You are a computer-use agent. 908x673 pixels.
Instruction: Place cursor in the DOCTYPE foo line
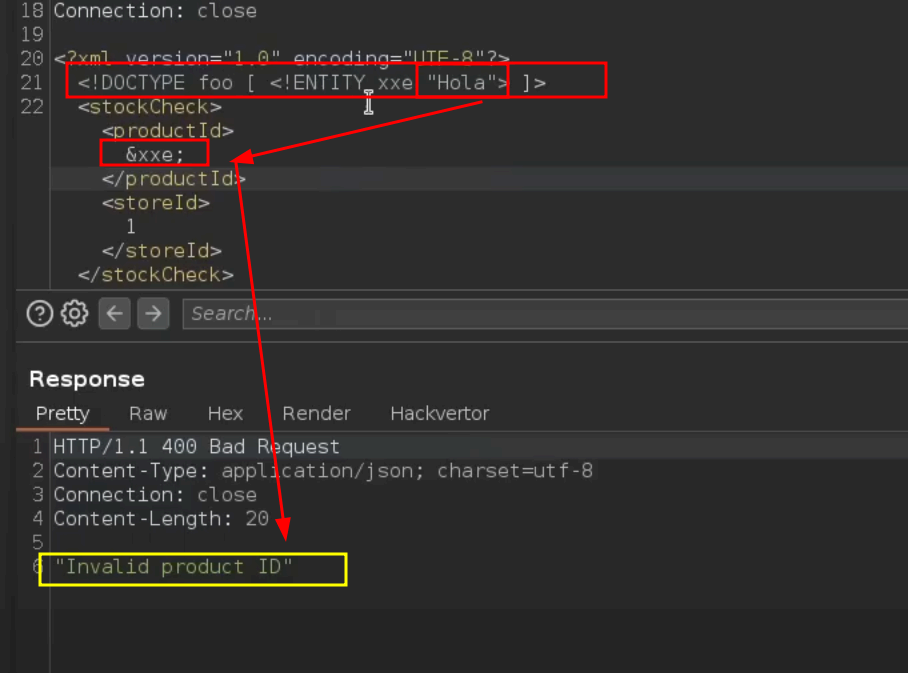pyautogui.click(x=312, y=83)
